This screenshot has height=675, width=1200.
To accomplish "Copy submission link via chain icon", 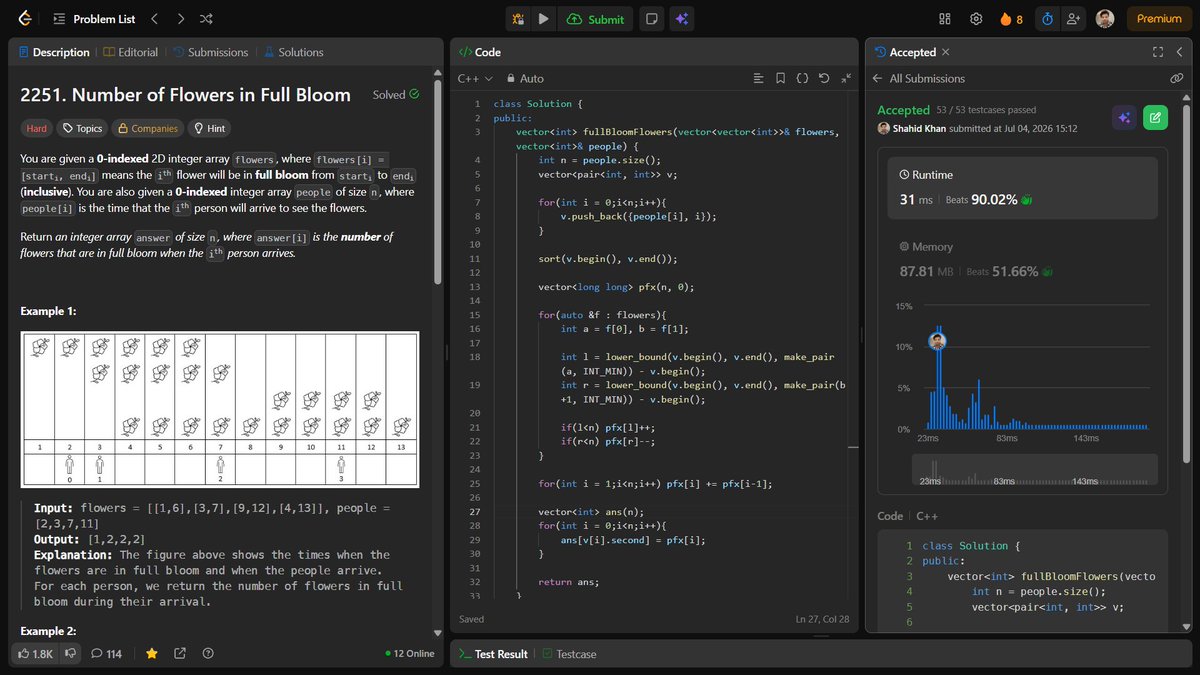I will coord(1177,78).
